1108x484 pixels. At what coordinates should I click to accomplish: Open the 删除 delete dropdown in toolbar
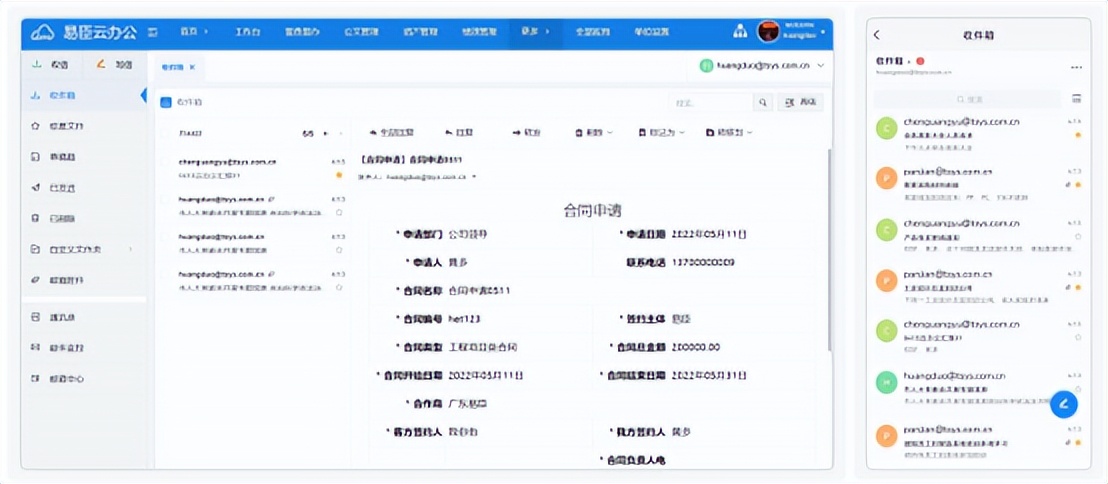click(x=594, y=132)
